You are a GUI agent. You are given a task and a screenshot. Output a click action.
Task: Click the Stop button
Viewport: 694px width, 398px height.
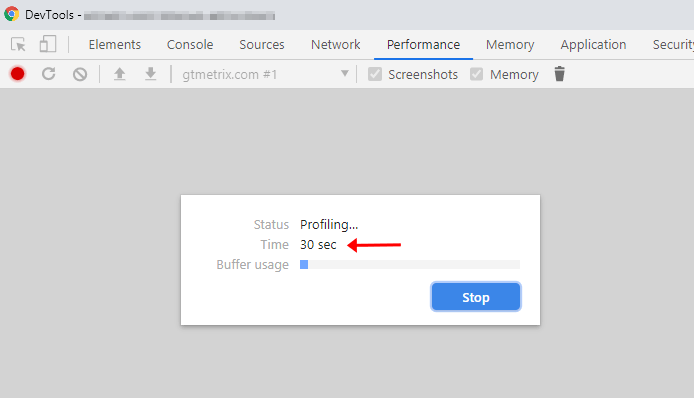[x=476, y=297]
